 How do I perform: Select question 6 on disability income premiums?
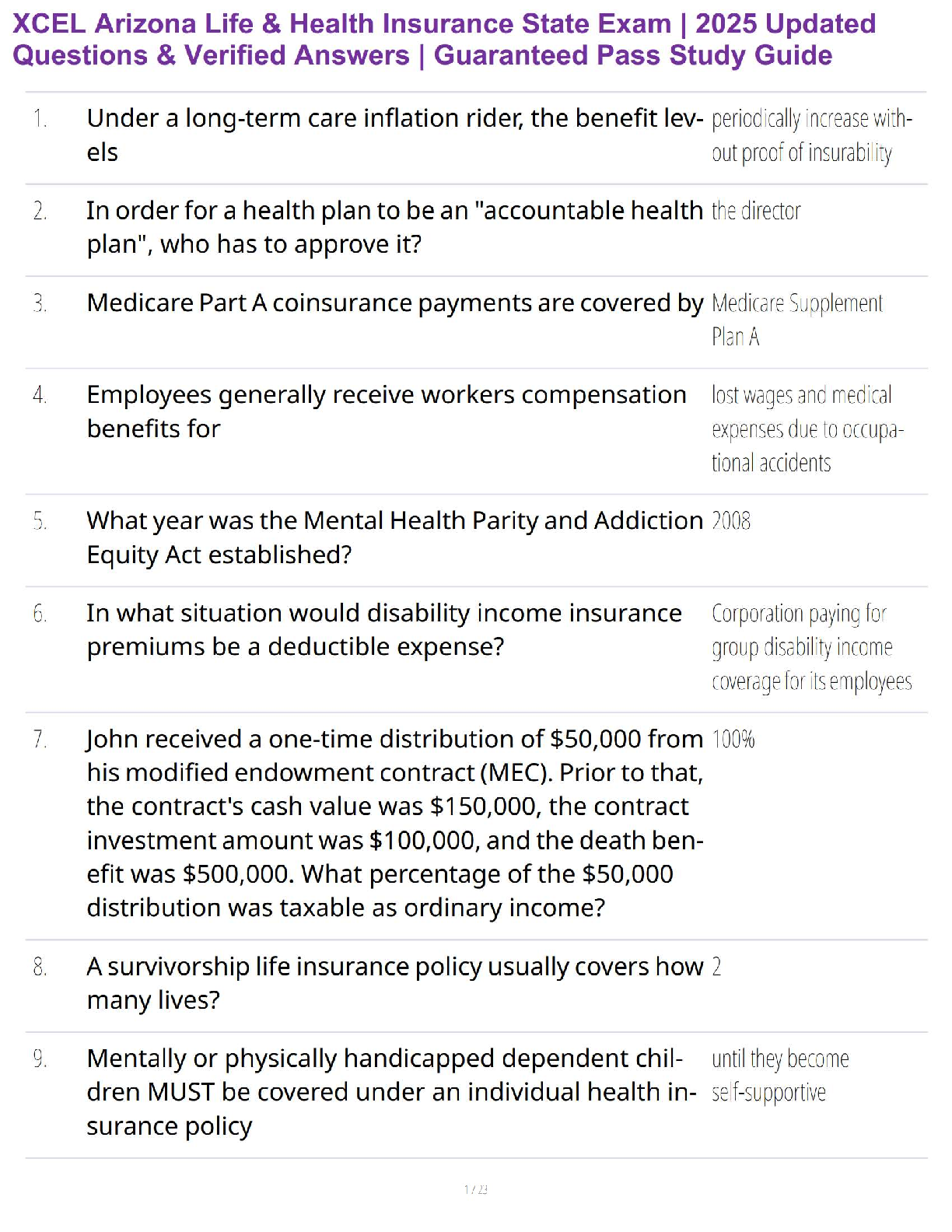[x=384, y=630]
